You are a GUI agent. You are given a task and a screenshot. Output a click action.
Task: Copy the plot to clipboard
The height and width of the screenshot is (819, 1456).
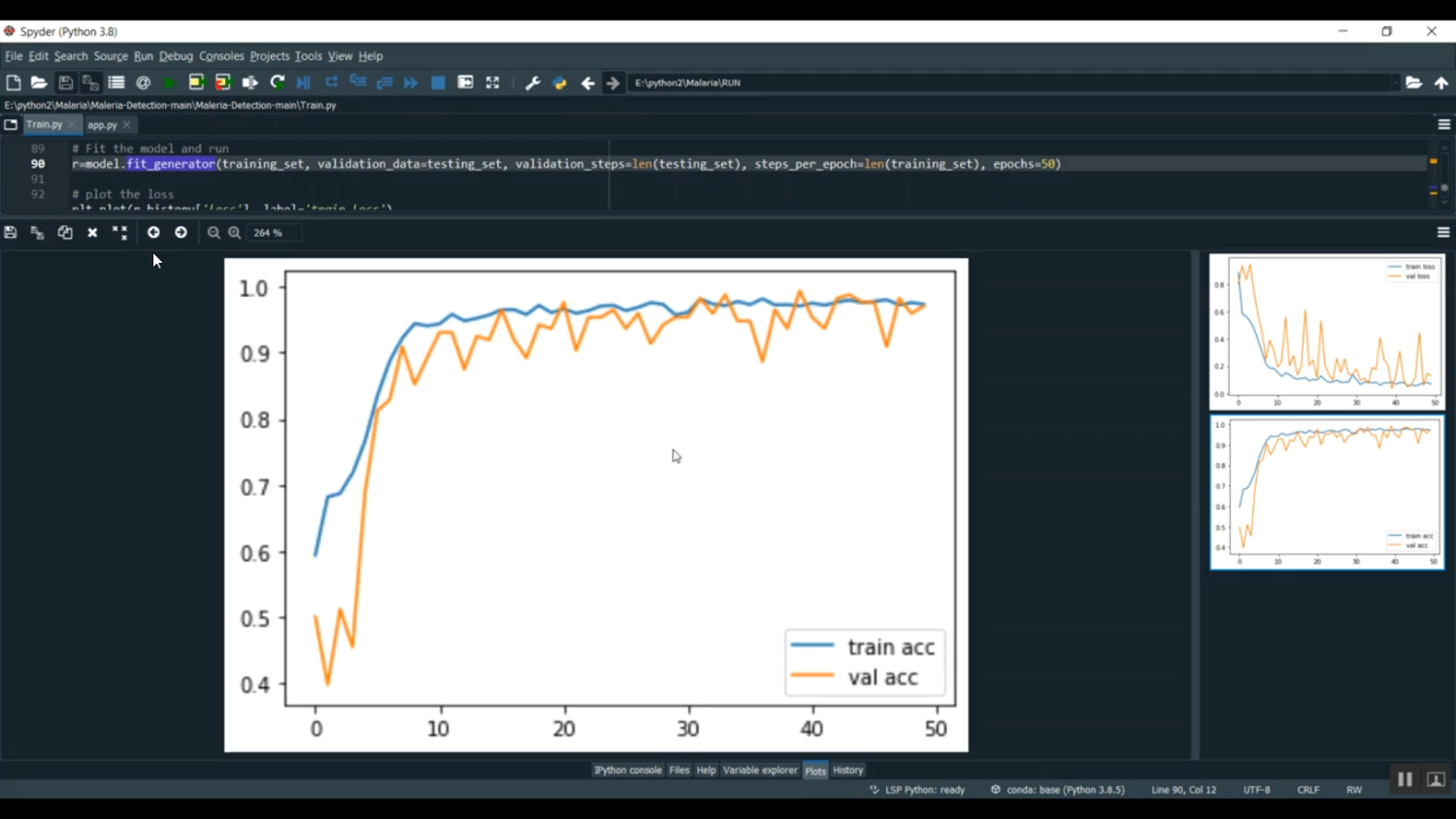[x=65, y=233]
